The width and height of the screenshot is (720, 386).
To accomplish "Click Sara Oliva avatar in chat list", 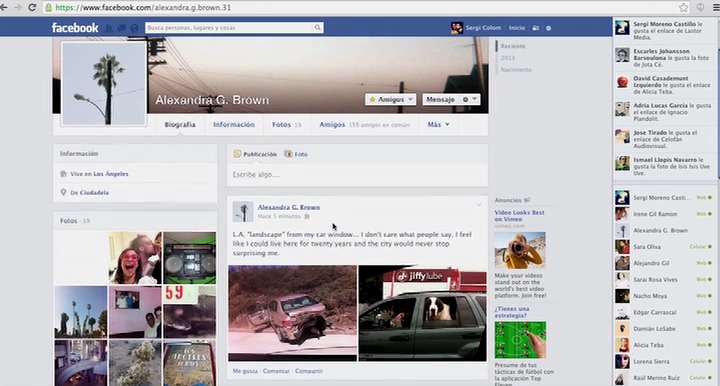I will tap(622, 246).
